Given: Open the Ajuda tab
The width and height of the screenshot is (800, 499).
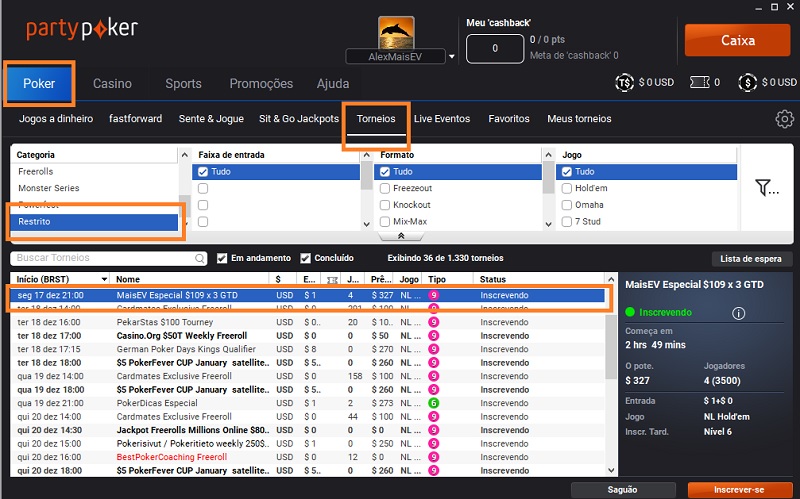Looking at the screenshot, I should tap(333, 84).
